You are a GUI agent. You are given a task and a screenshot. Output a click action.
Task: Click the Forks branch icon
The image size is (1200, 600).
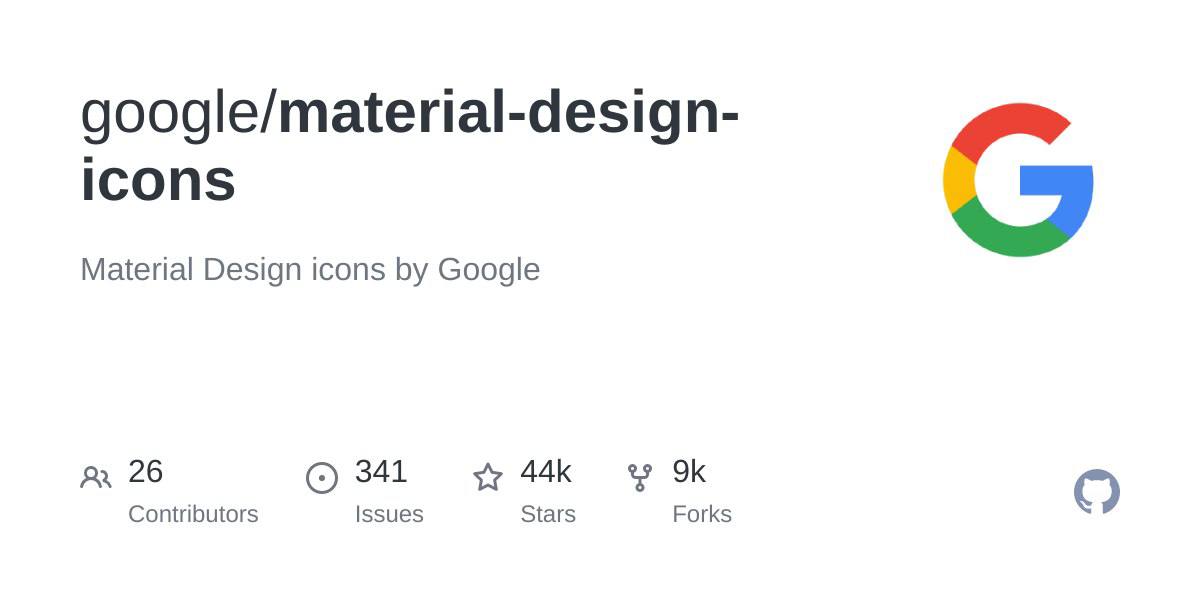(639, 478)
